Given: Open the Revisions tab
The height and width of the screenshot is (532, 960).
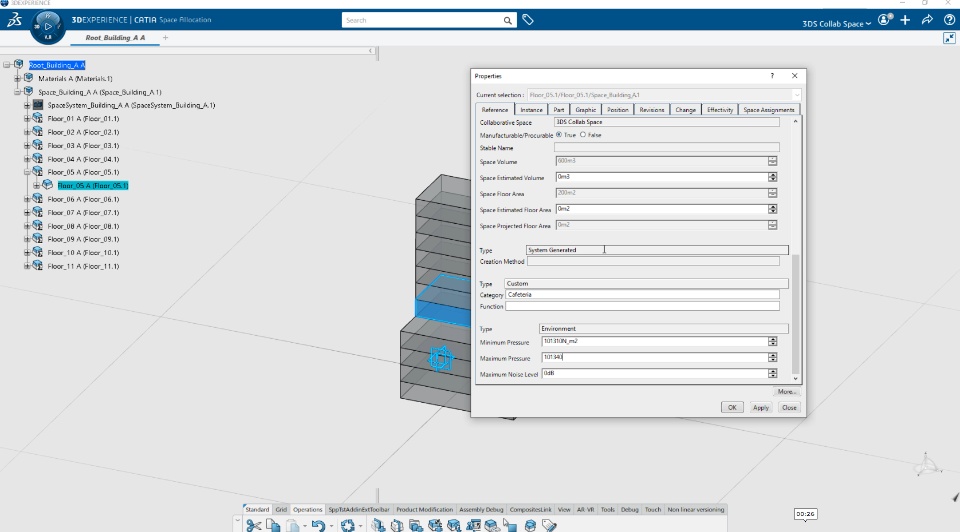Looking at the screenshot, I should pyautogui.click(x=651, y=110).
